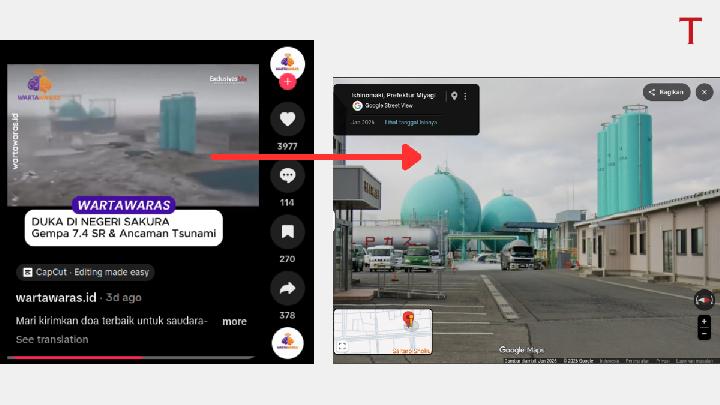Share the TikTok video with arrow icon

[288, 289]
